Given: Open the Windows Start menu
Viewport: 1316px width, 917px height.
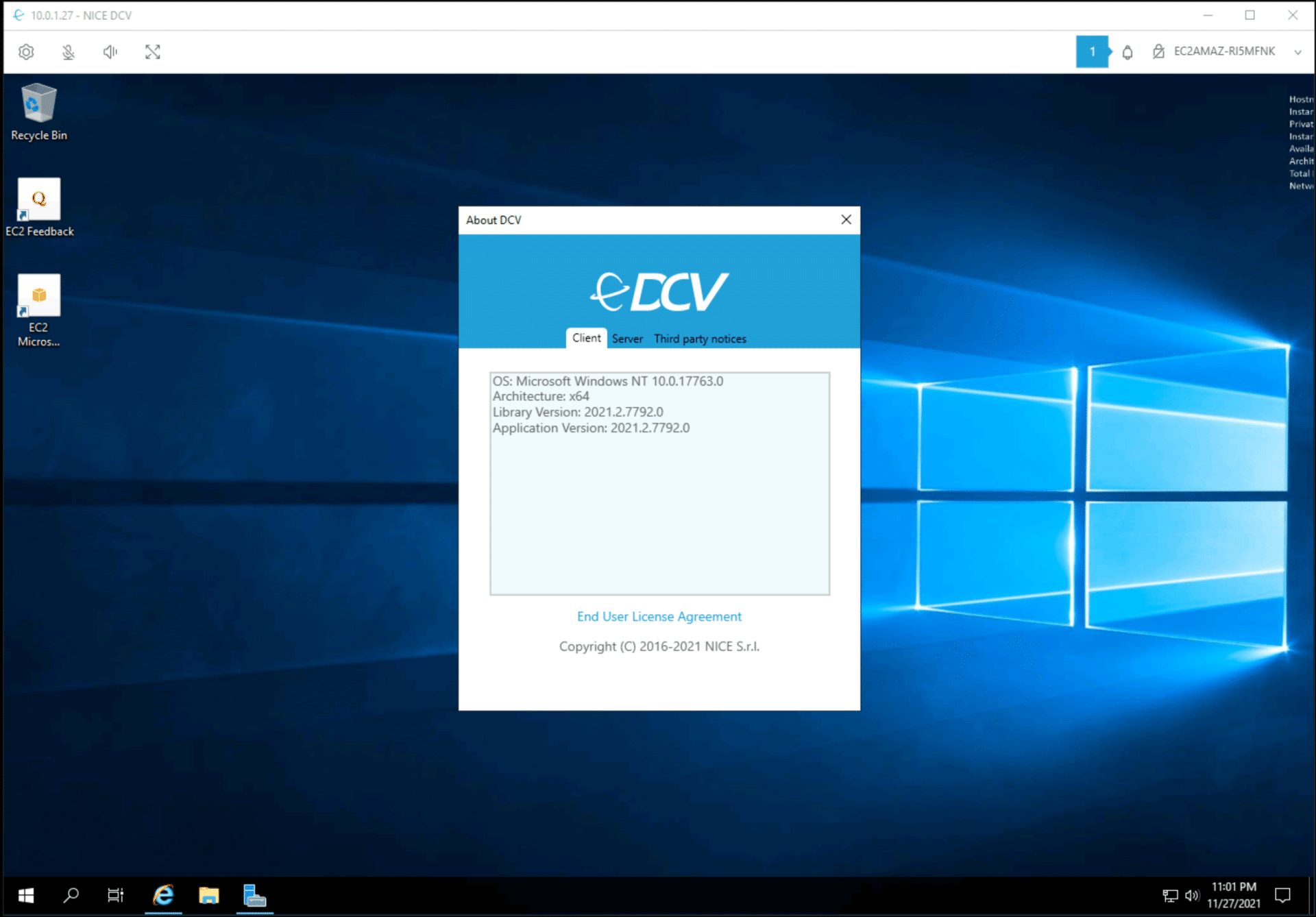Looking at the screenshot, I should click(26, 895).
